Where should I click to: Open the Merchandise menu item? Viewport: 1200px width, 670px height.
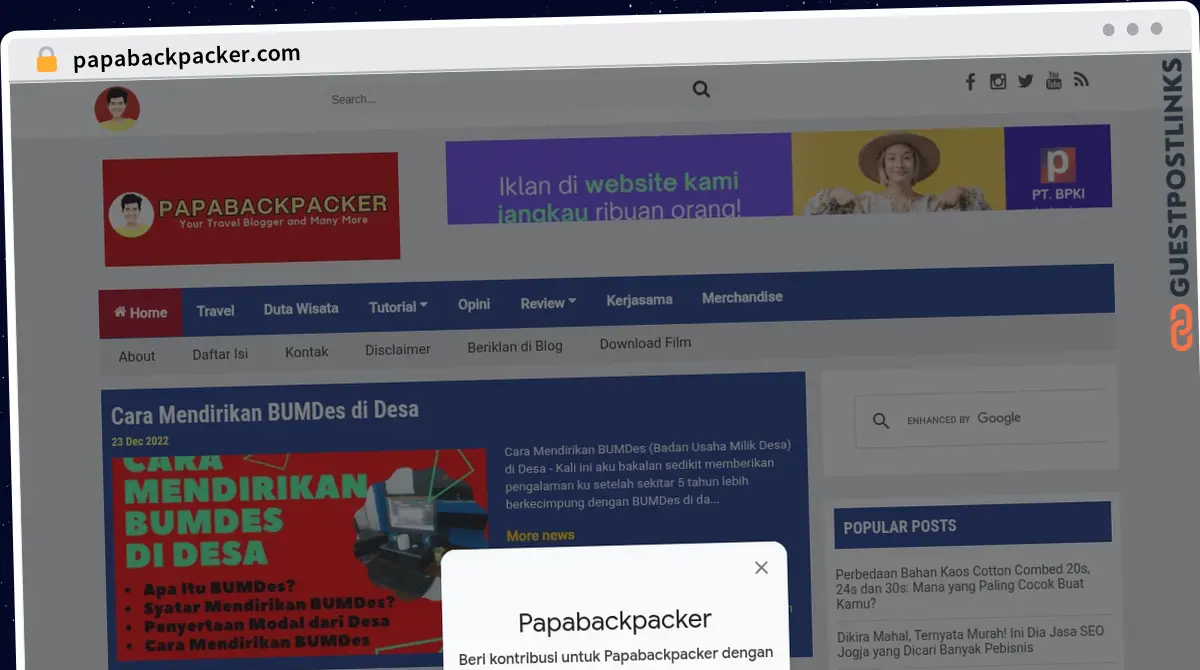[x=742, y=298]
